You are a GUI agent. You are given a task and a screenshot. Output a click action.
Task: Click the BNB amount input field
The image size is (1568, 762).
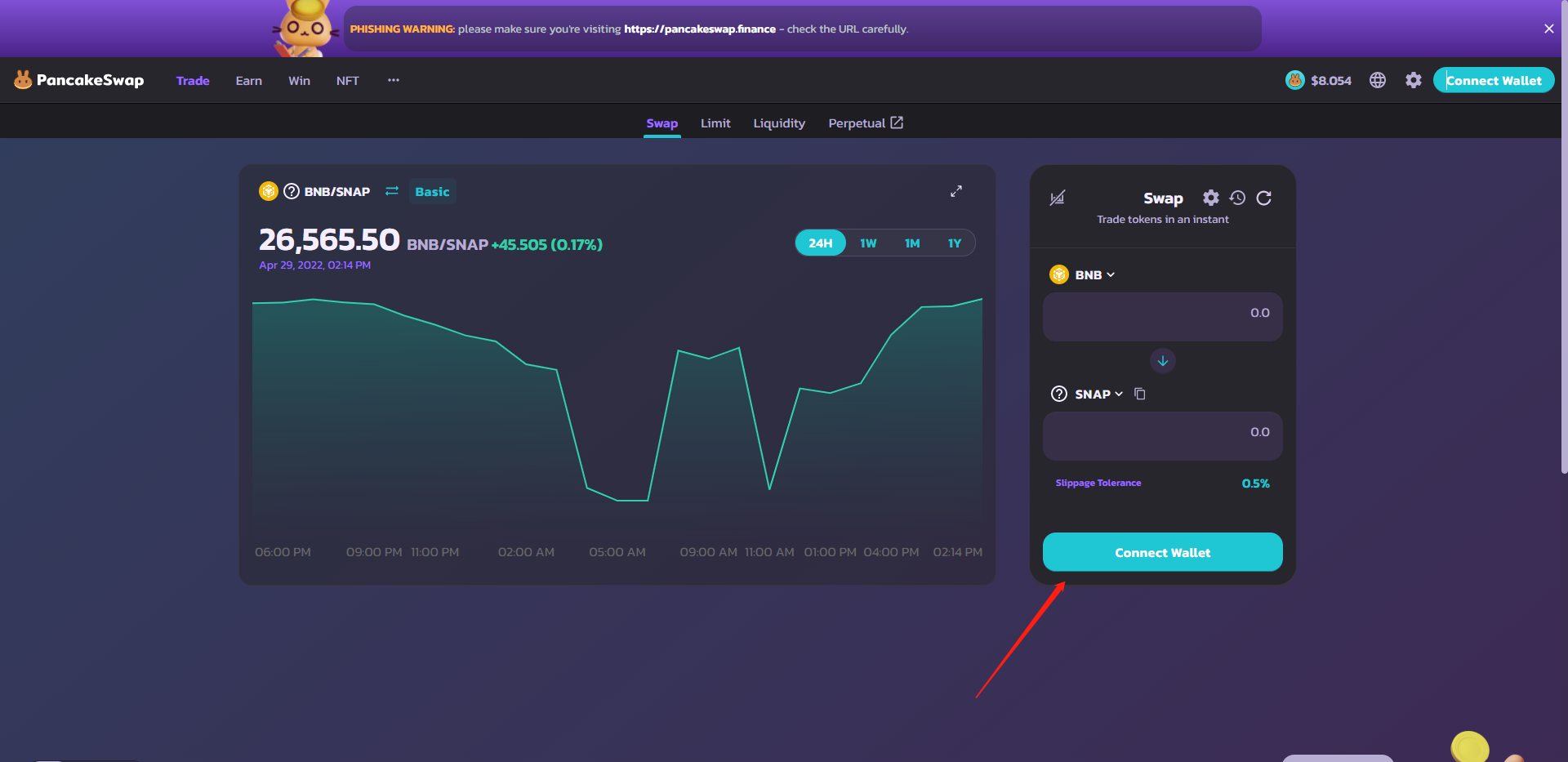tap(1163, 317)
